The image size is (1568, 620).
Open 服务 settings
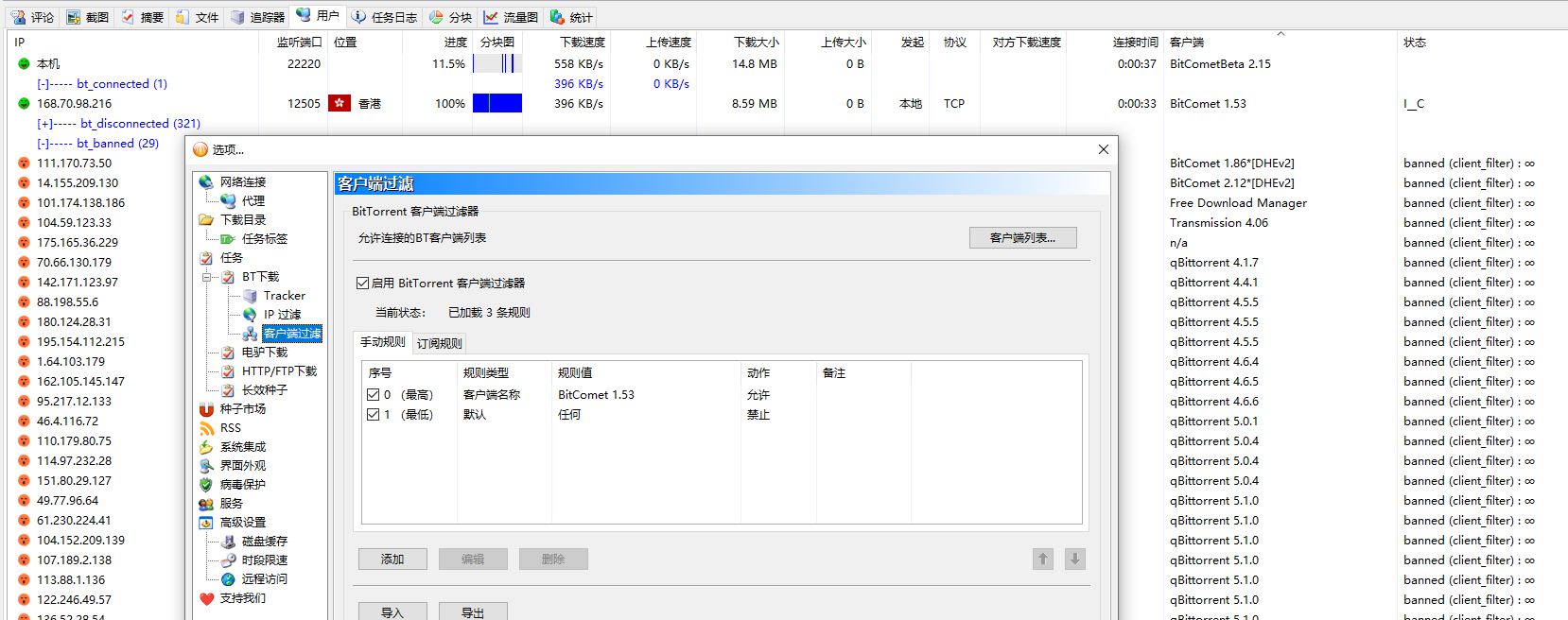(x=232, y=504)
